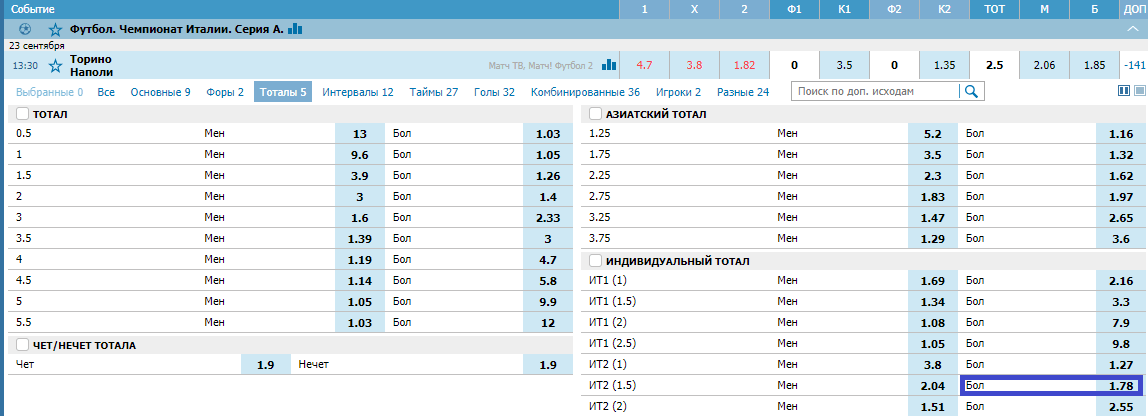
Task: Pick Total 5.5 Бол odds 12
Action: pyautogui.click(x=548, y=323)
